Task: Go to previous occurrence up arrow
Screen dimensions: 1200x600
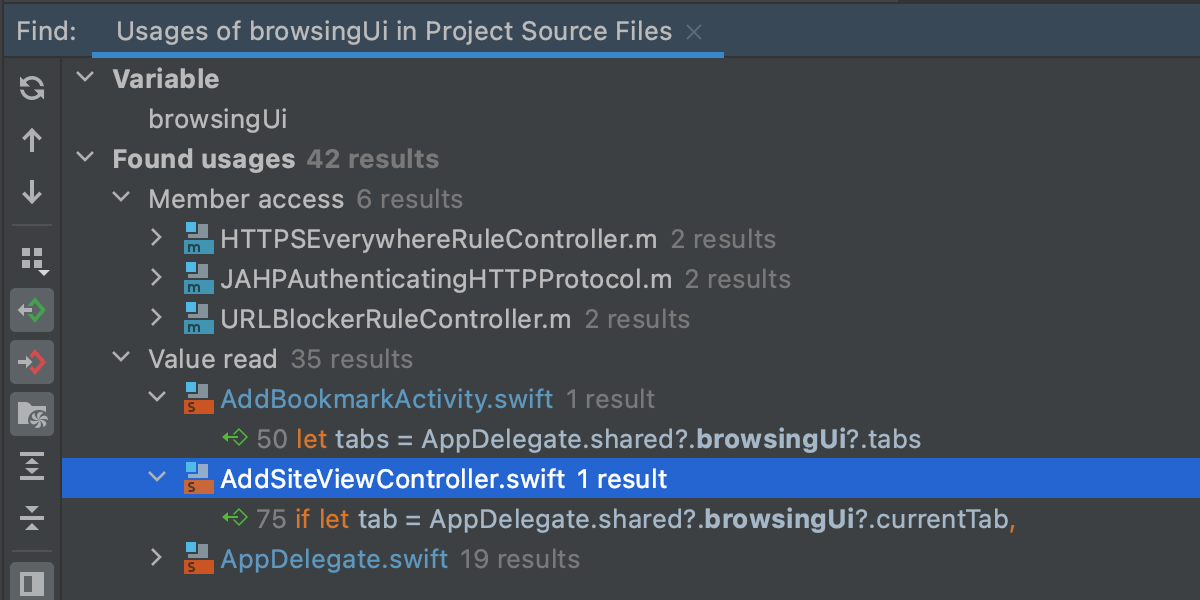Action: point(32,140)
